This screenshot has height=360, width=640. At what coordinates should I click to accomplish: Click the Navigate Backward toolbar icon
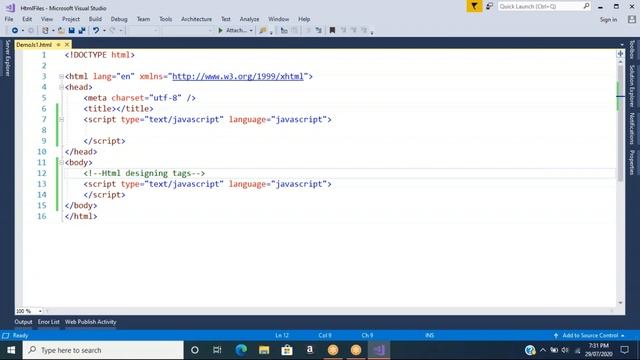(x=15, y=30)
